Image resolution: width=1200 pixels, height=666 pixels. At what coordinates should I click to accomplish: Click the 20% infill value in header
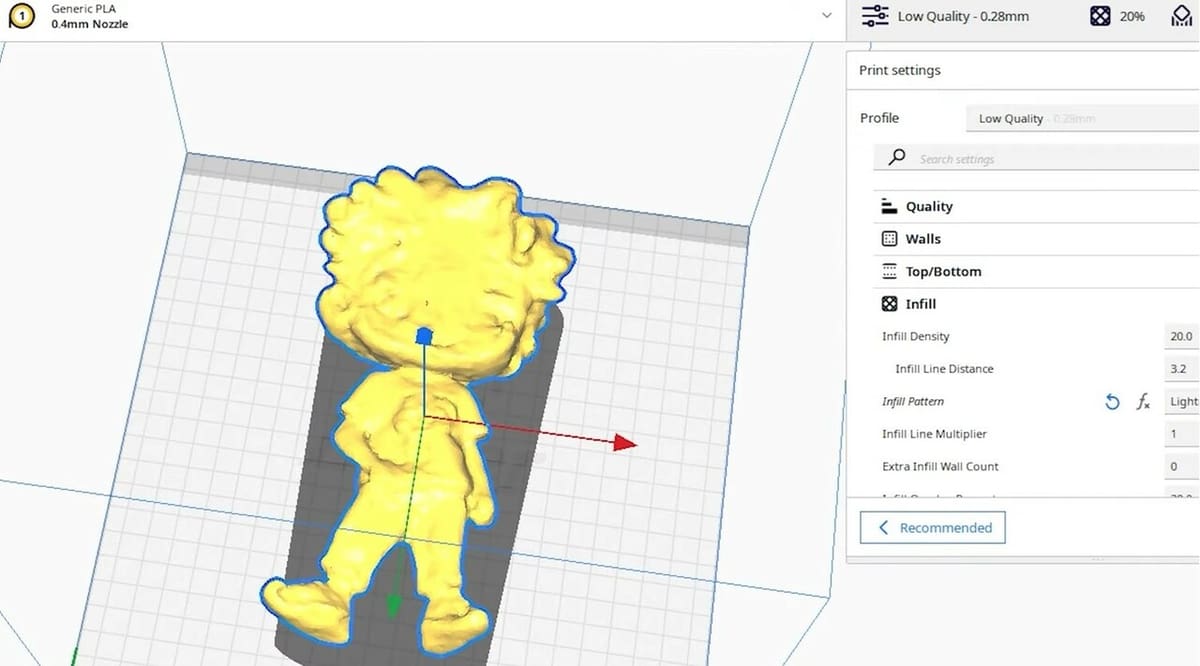(1132, 17)
